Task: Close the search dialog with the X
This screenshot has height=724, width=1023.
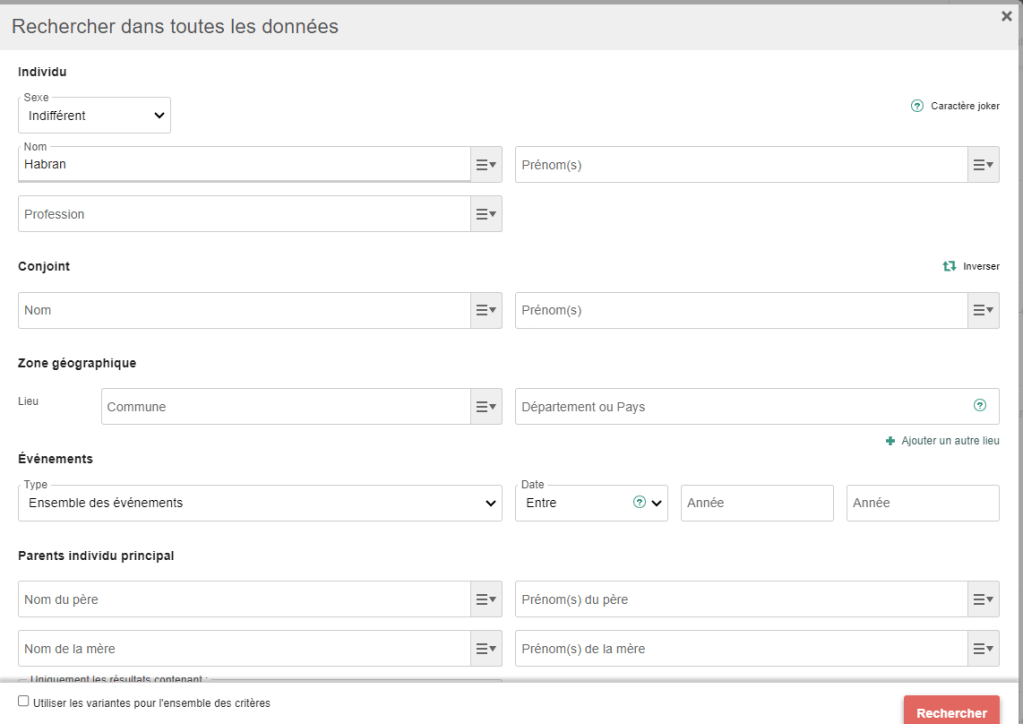Action: point(1006,17)
